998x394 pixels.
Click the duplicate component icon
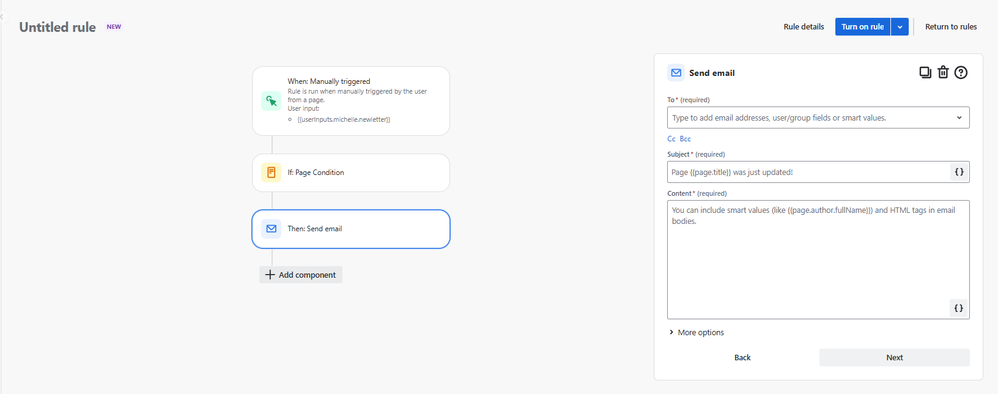[925, 73]
